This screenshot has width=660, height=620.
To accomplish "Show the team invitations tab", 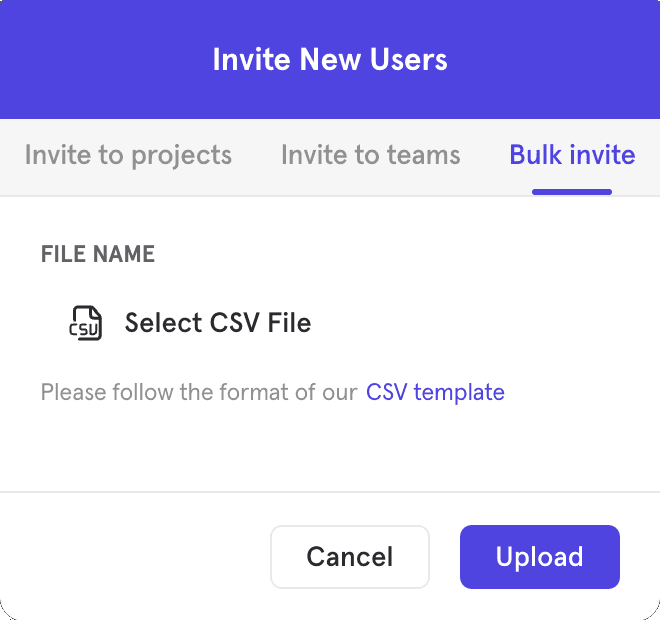I will click(371, 155).
